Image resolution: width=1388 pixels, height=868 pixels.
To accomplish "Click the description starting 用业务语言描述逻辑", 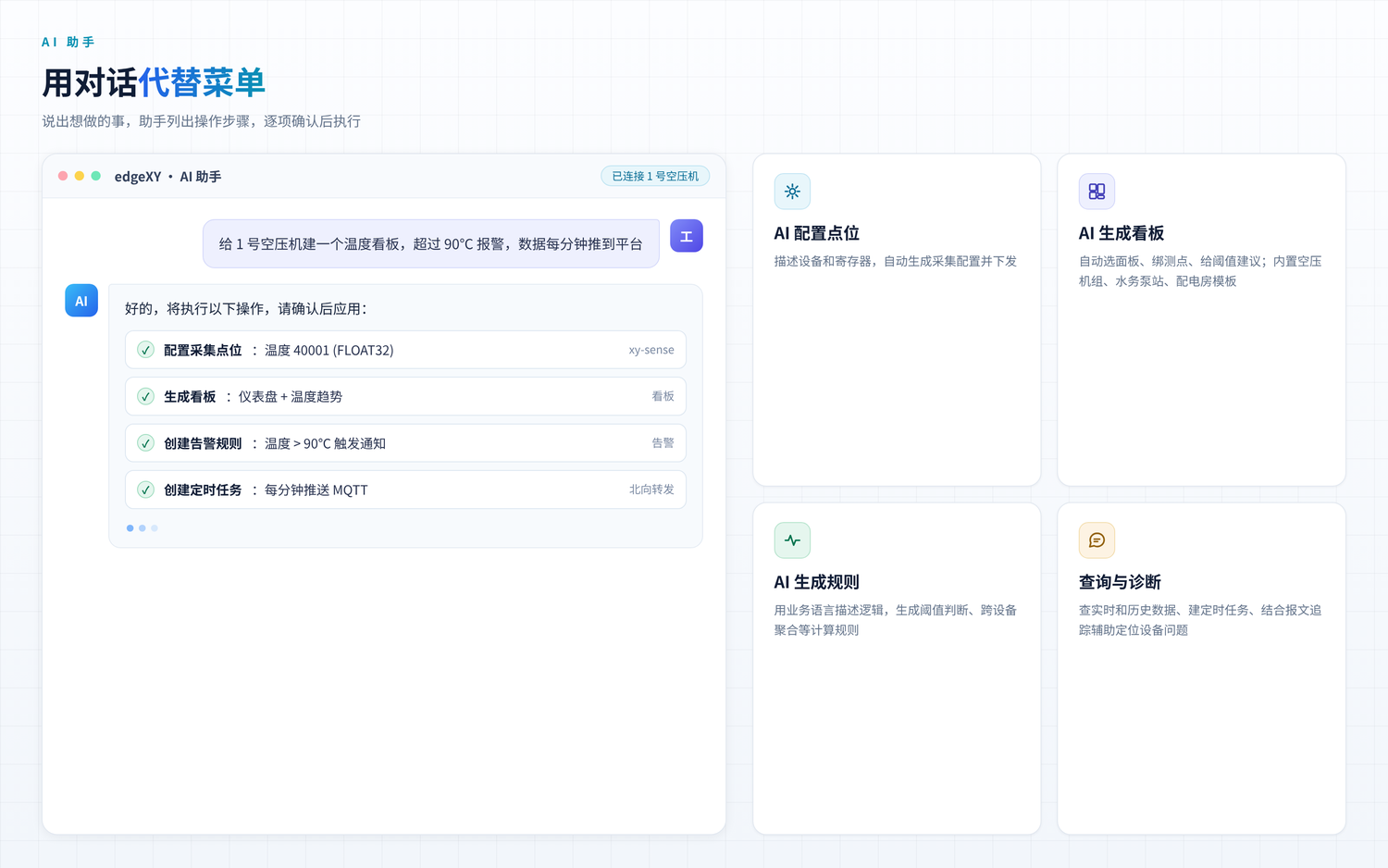I will click(x=896, y=620).
